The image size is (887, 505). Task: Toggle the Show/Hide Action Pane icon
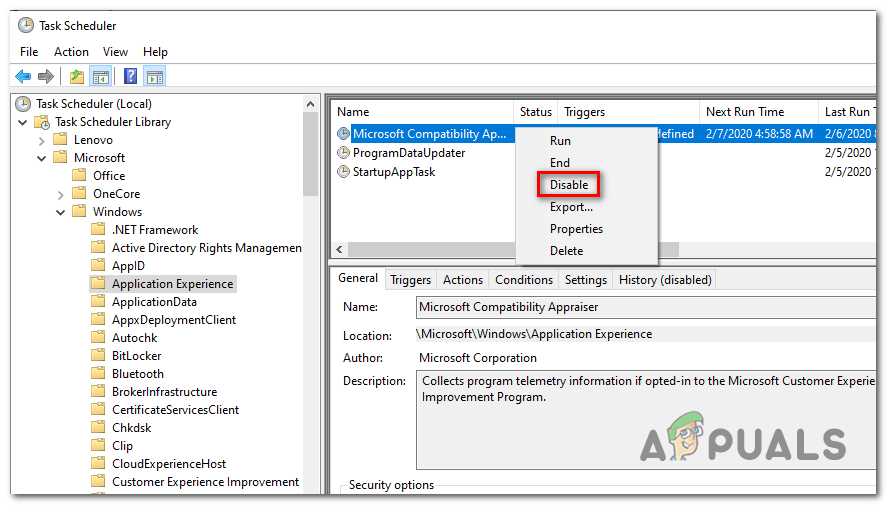(x=154, y=76)
